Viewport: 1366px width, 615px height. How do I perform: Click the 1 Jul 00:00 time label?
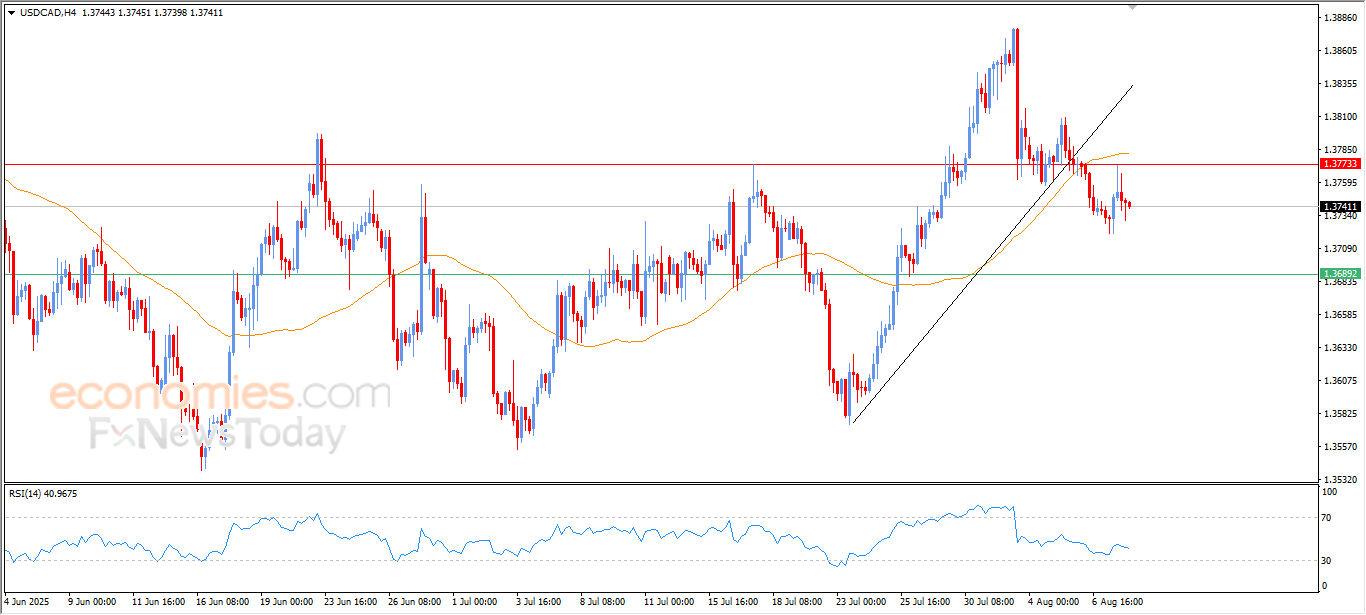click(x=476, y=602)
